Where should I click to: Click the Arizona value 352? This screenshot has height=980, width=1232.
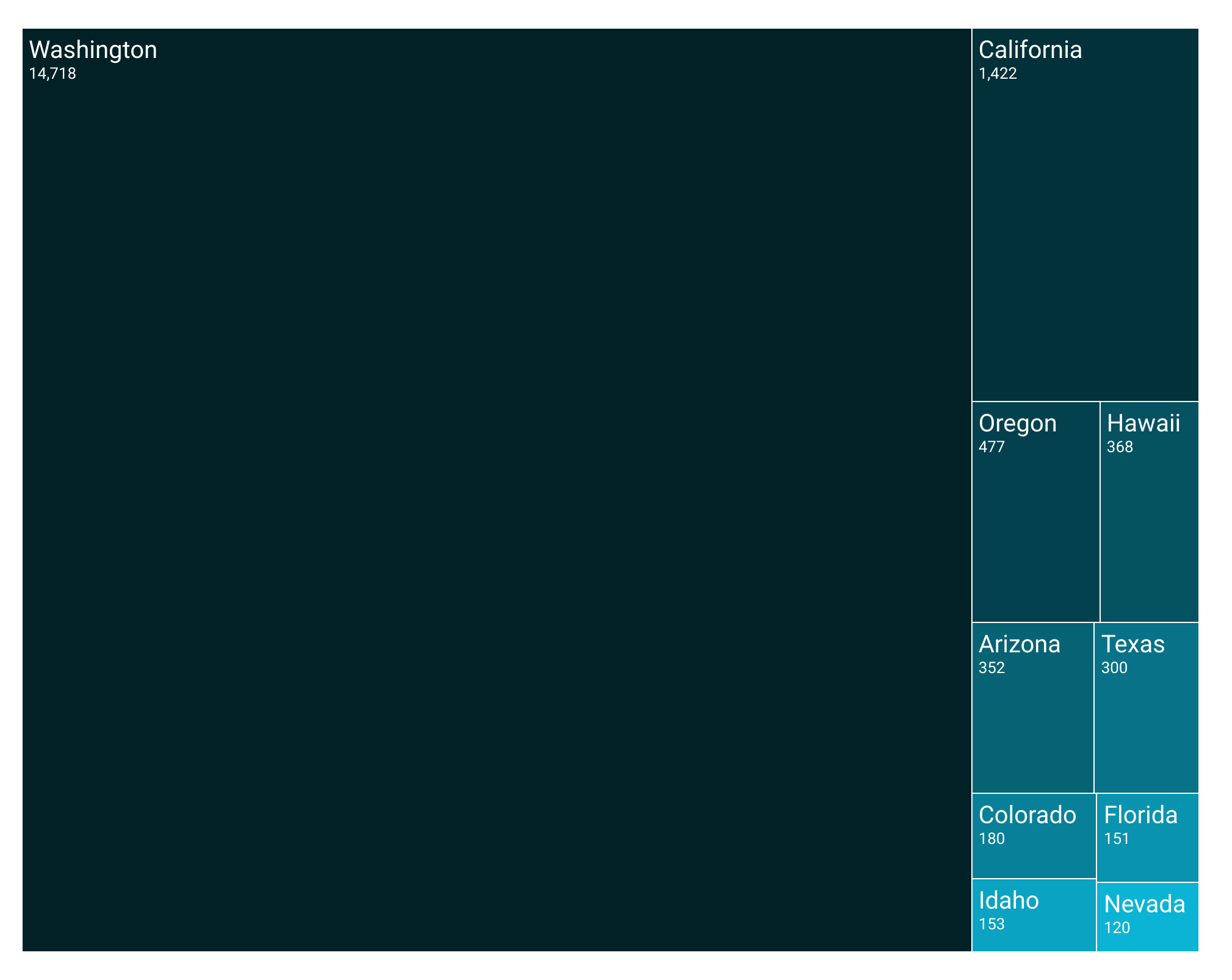(991, 668)
